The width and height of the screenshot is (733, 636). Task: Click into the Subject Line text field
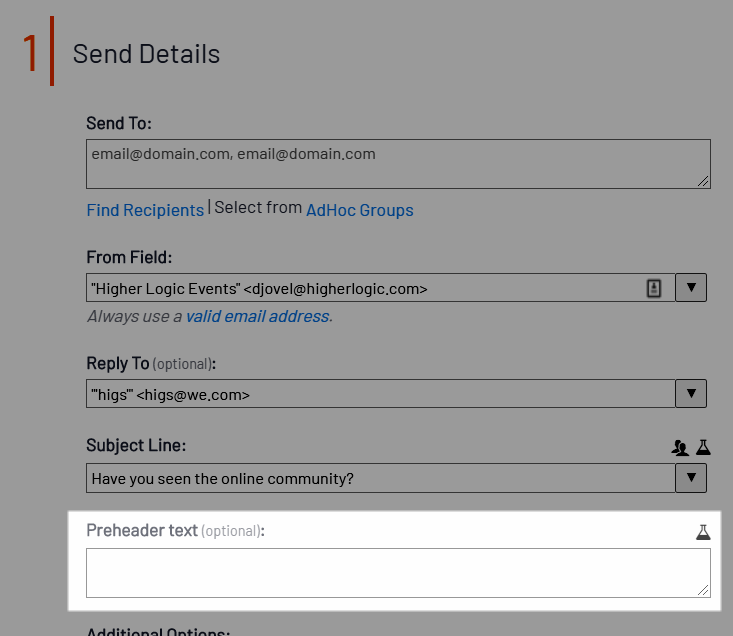[x=380, y=478]
